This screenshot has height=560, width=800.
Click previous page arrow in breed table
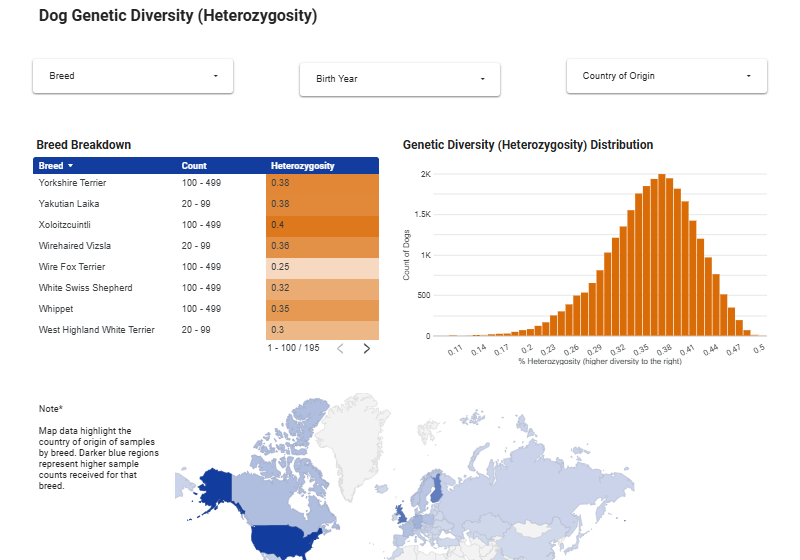pyautogui.click(x=340, y=348)
